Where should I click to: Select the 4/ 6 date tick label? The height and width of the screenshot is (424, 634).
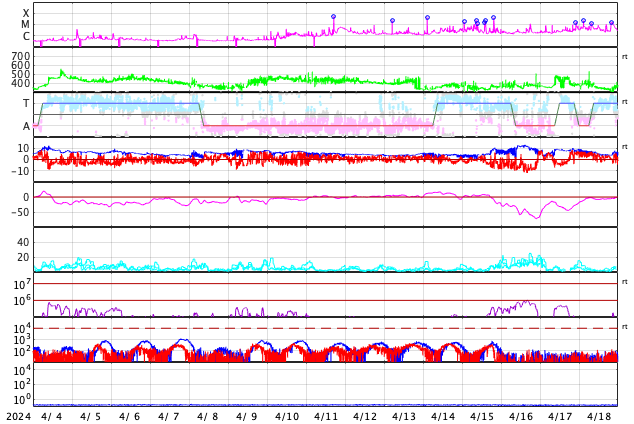[129, 416]
